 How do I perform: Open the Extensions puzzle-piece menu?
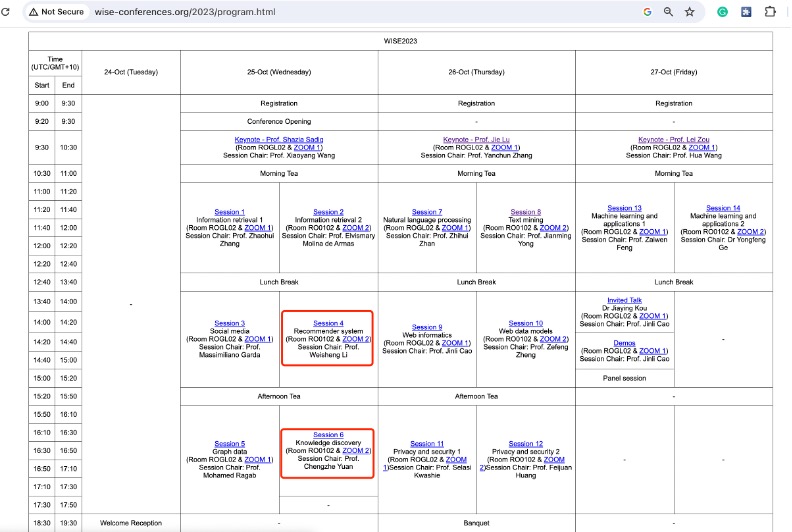point(770,12)
